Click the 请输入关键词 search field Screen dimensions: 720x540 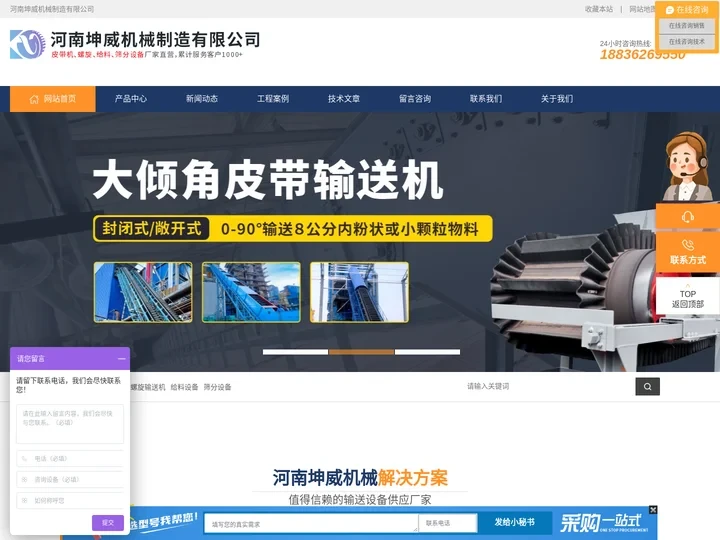(549, 387)
